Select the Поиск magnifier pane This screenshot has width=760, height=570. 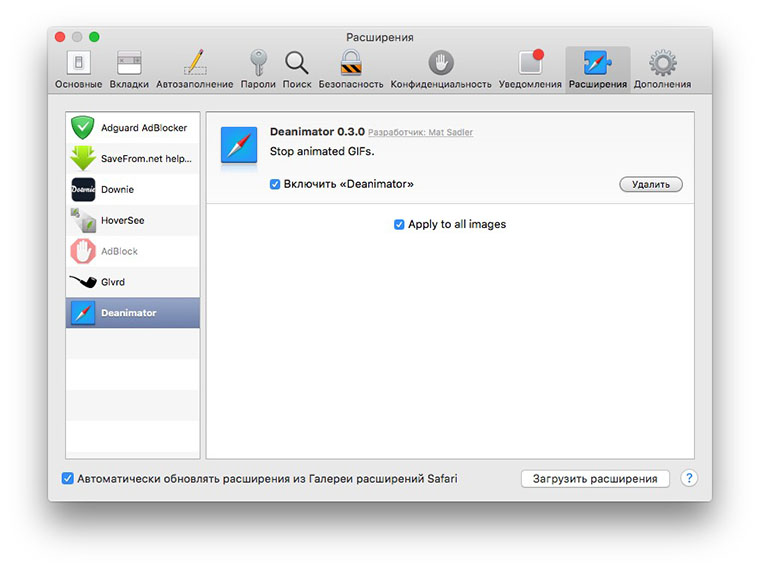(297, 63)
